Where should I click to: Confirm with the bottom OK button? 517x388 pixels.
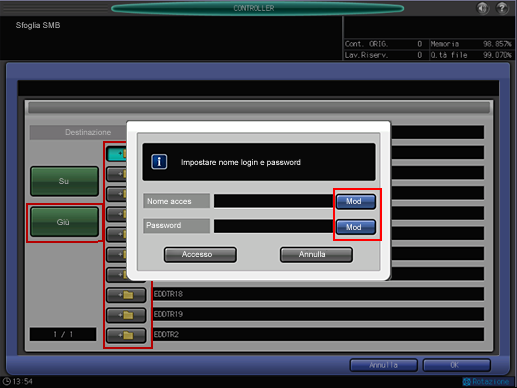click(x=456, y=365)
